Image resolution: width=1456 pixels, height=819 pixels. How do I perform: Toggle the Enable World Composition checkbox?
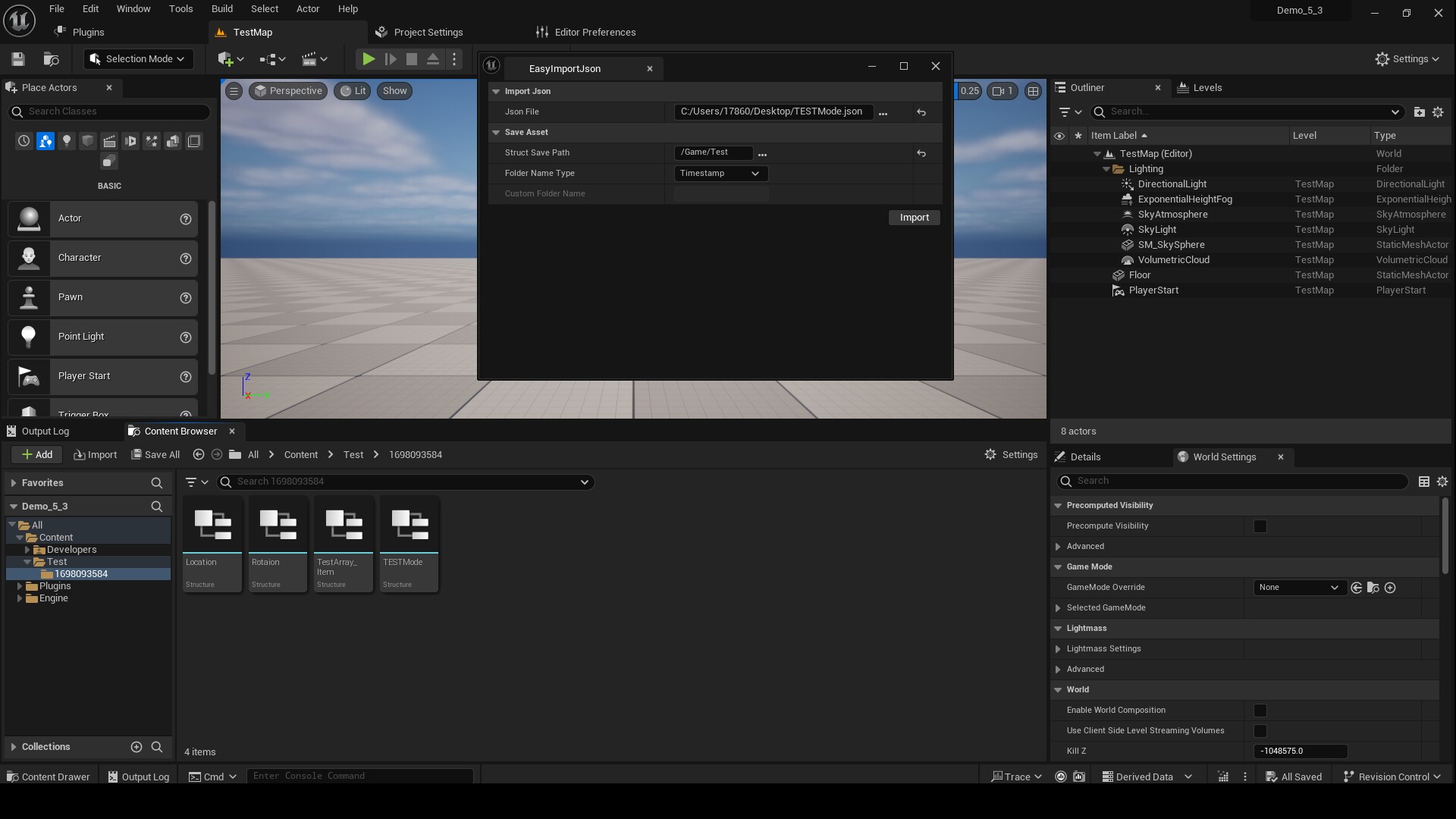[1261, 711]
